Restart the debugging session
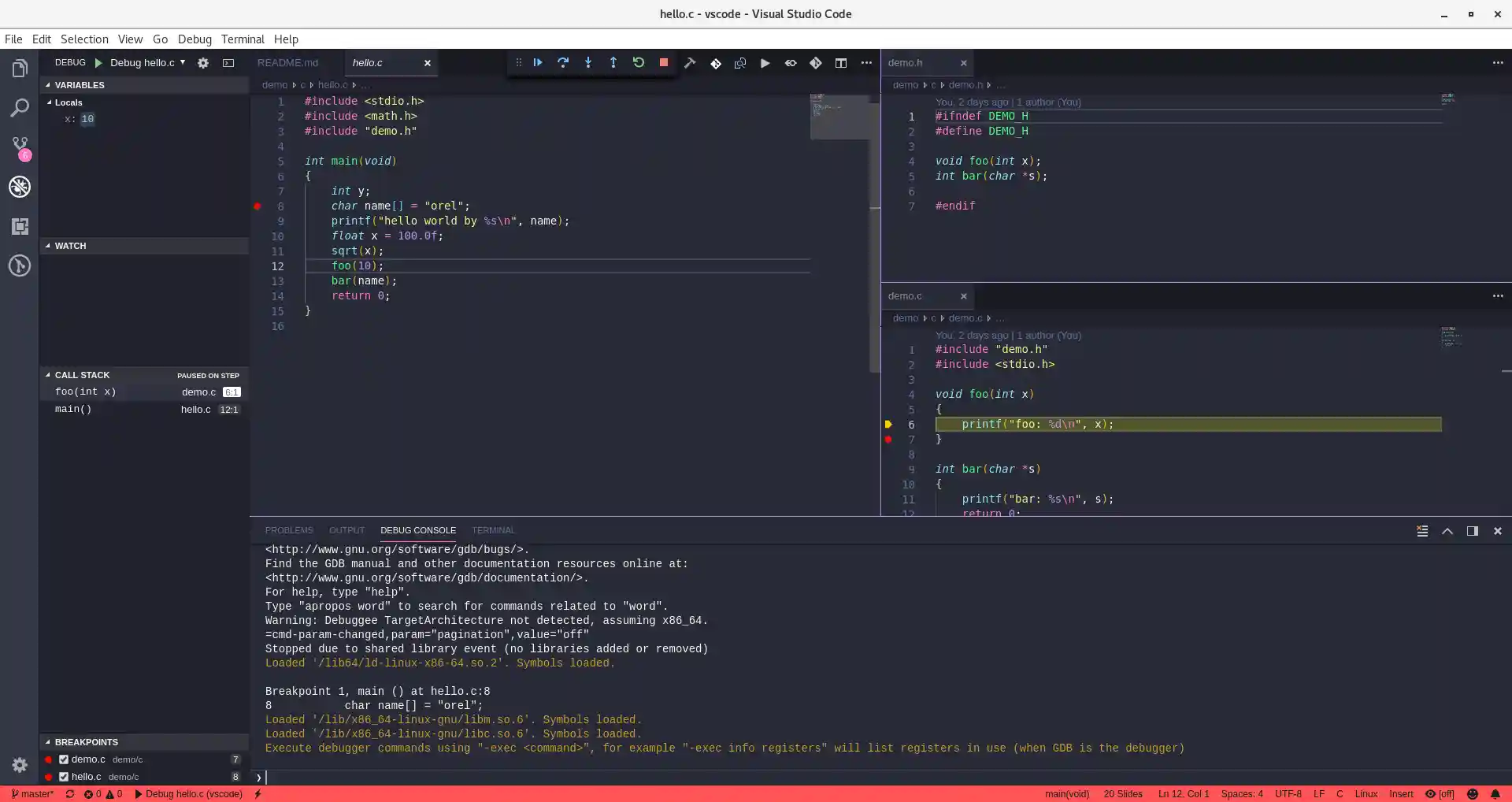1512x802 pixels. (x=639, y=63)
